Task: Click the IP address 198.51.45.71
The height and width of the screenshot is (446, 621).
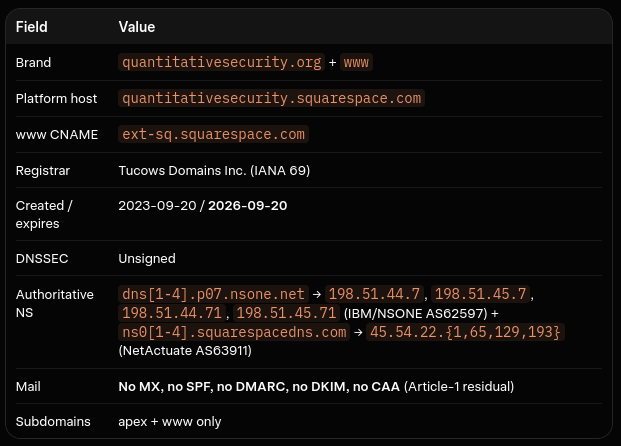Action: click(286, 313)
